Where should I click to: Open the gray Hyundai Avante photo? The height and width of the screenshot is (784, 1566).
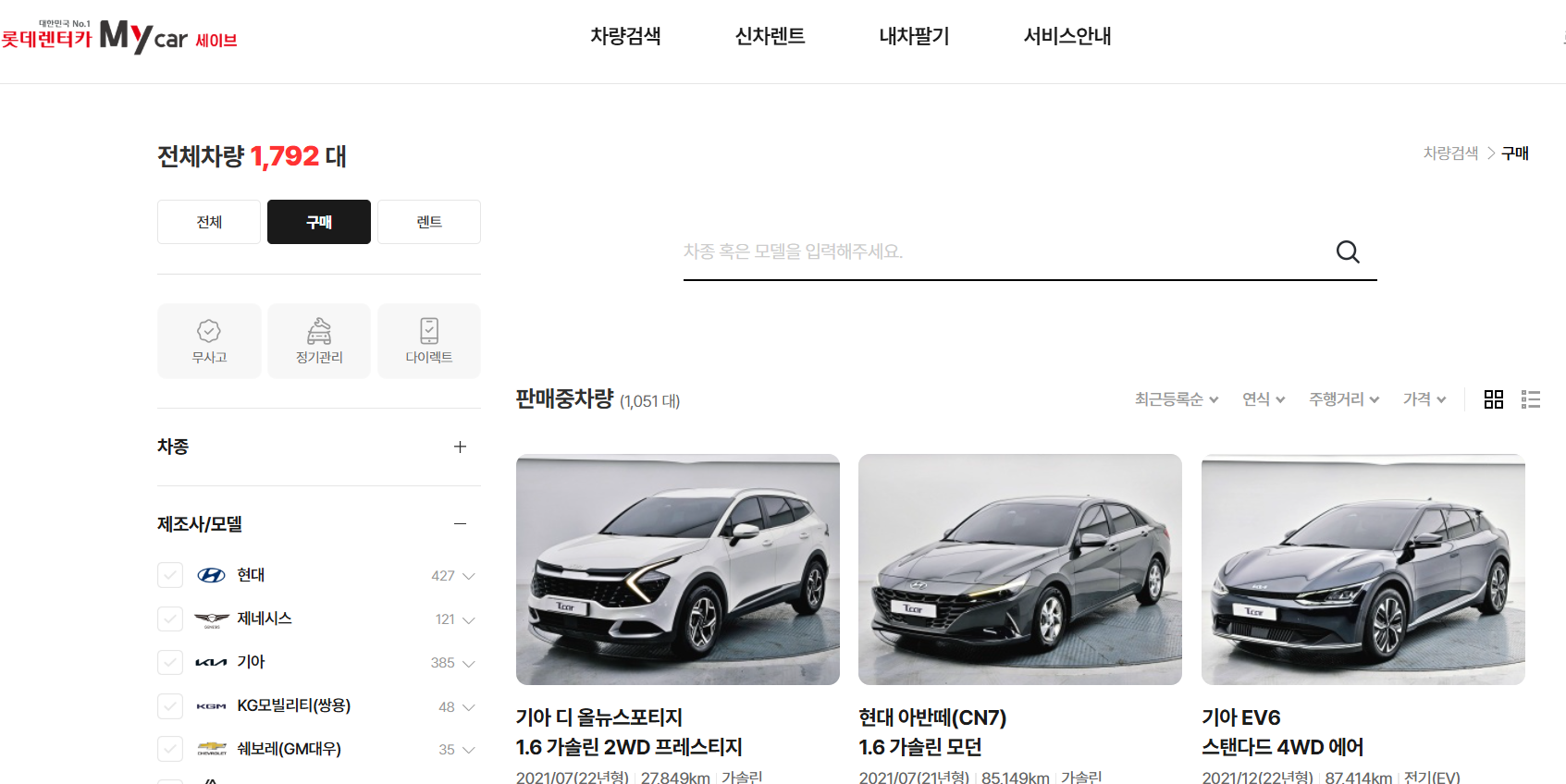pos(1020,570)
